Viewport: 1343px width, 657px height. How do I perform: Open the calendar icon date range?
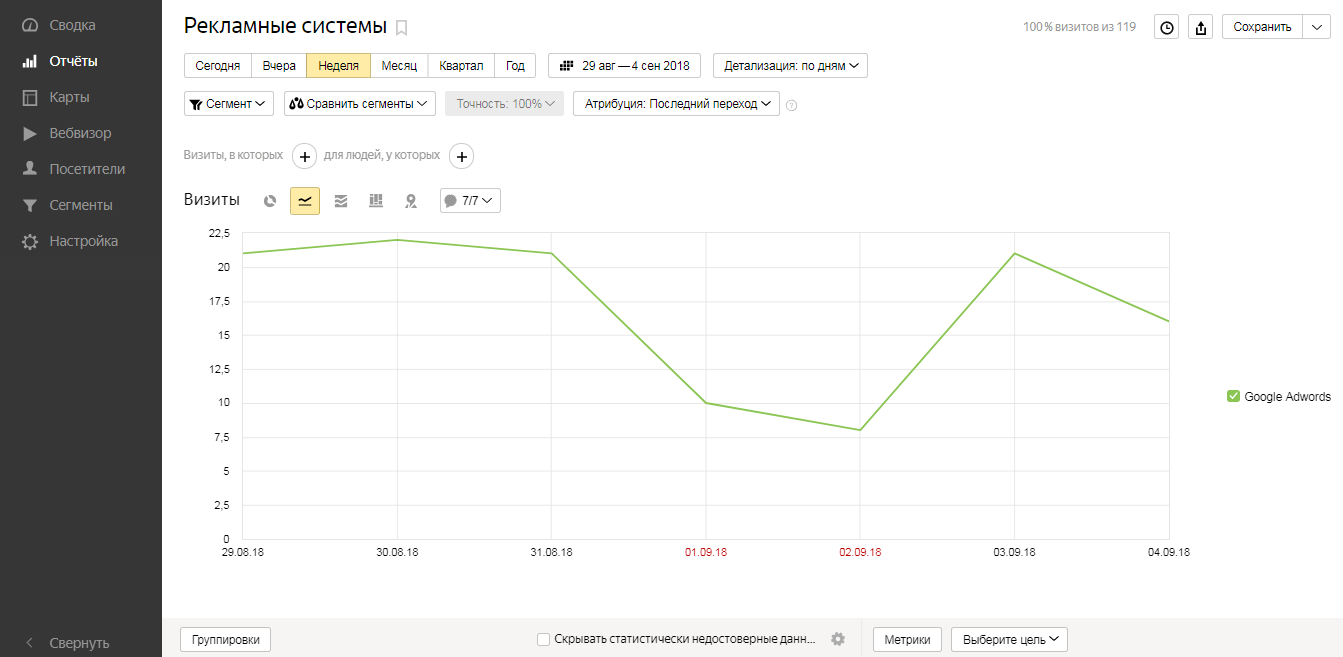tap(566, 66)
